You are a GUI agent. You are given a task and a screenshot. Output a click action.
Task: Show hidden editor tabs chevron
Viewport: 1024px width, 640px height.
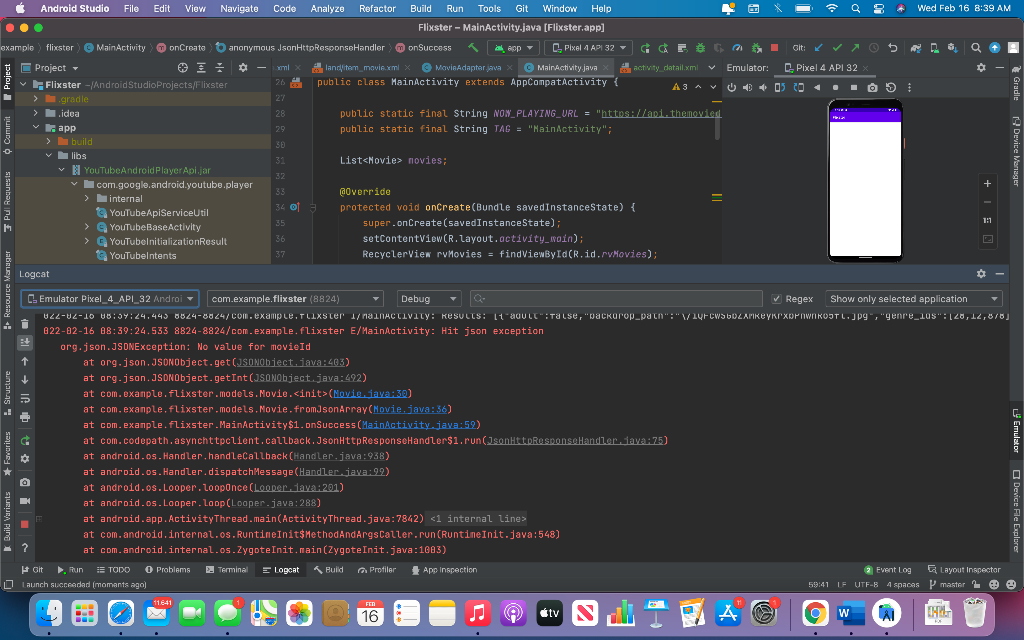coord(712,67)
